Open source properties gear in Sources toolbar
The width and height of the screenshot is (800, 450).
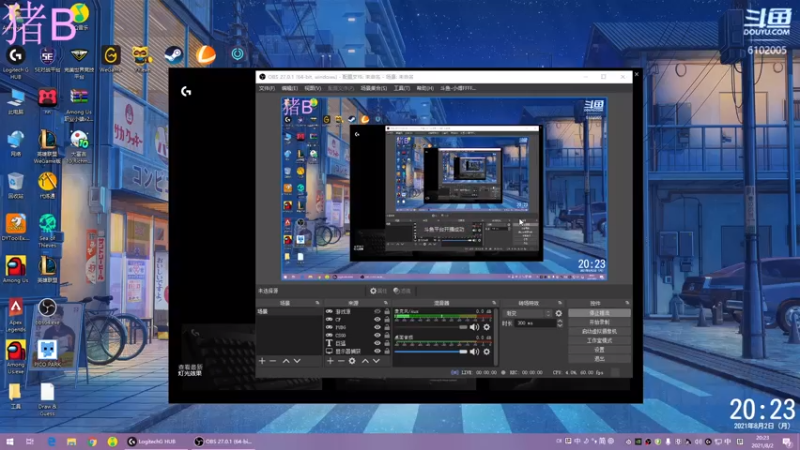tap(352, 361)
